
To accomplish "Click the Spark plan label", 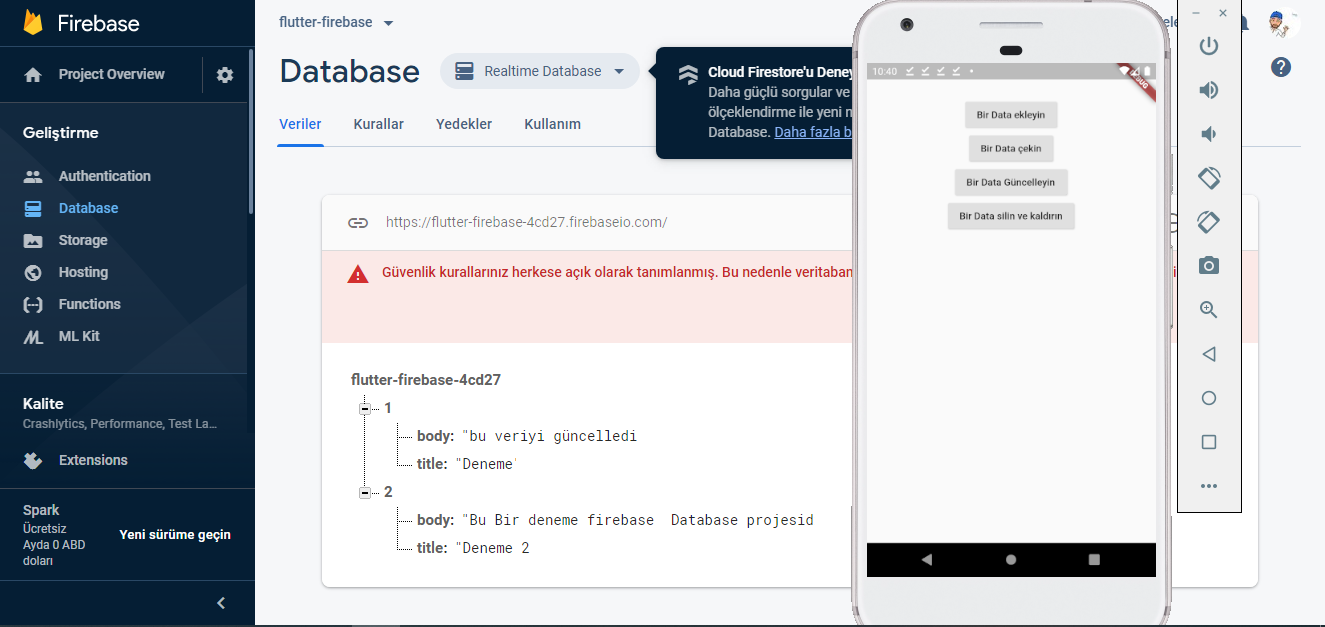I will coord(41,510).
